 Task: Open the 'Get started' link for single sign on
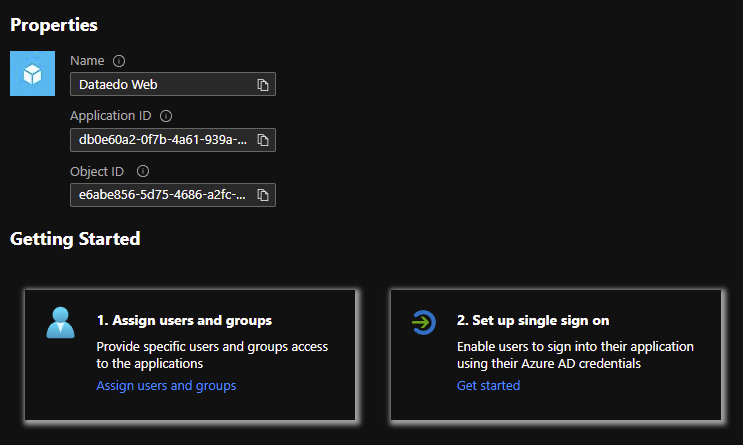(x=488, y=385)
